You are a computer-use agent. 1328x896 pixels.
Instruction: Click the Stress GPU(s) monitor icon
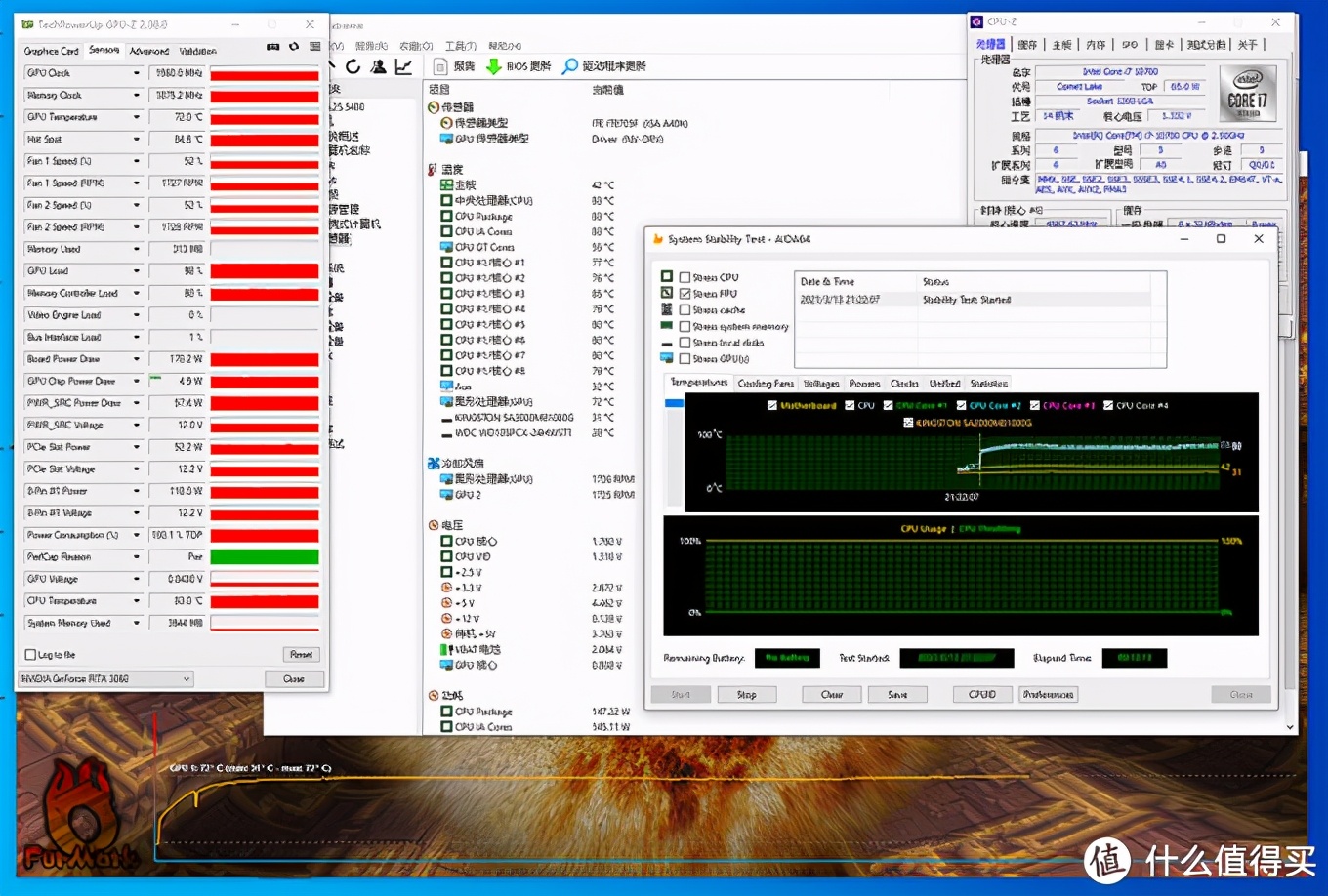point(667,358)
